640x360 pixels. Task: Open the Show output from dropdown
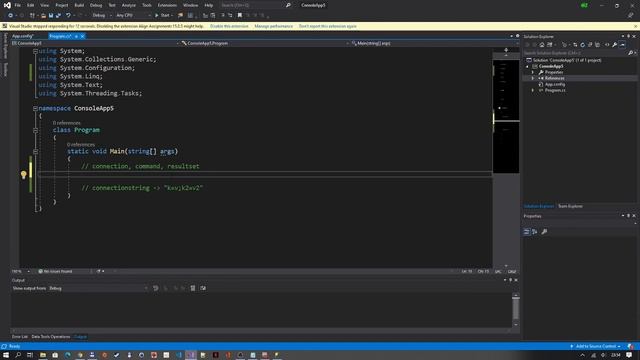click(98, 288)
